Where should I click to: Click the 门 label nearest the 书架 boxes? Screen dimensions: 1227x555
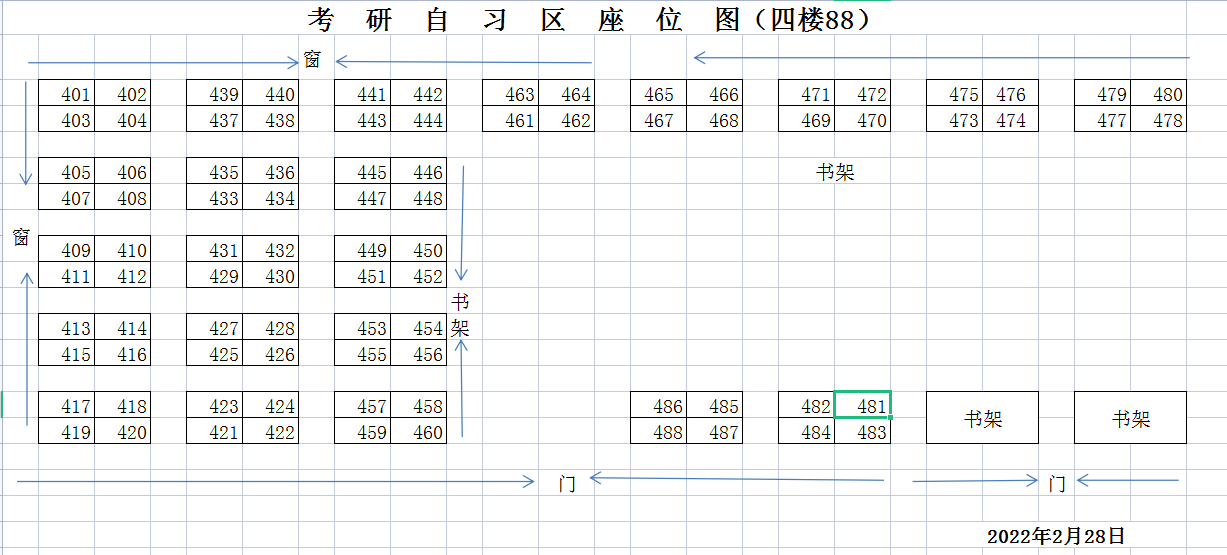click(x=1056, y=484)
